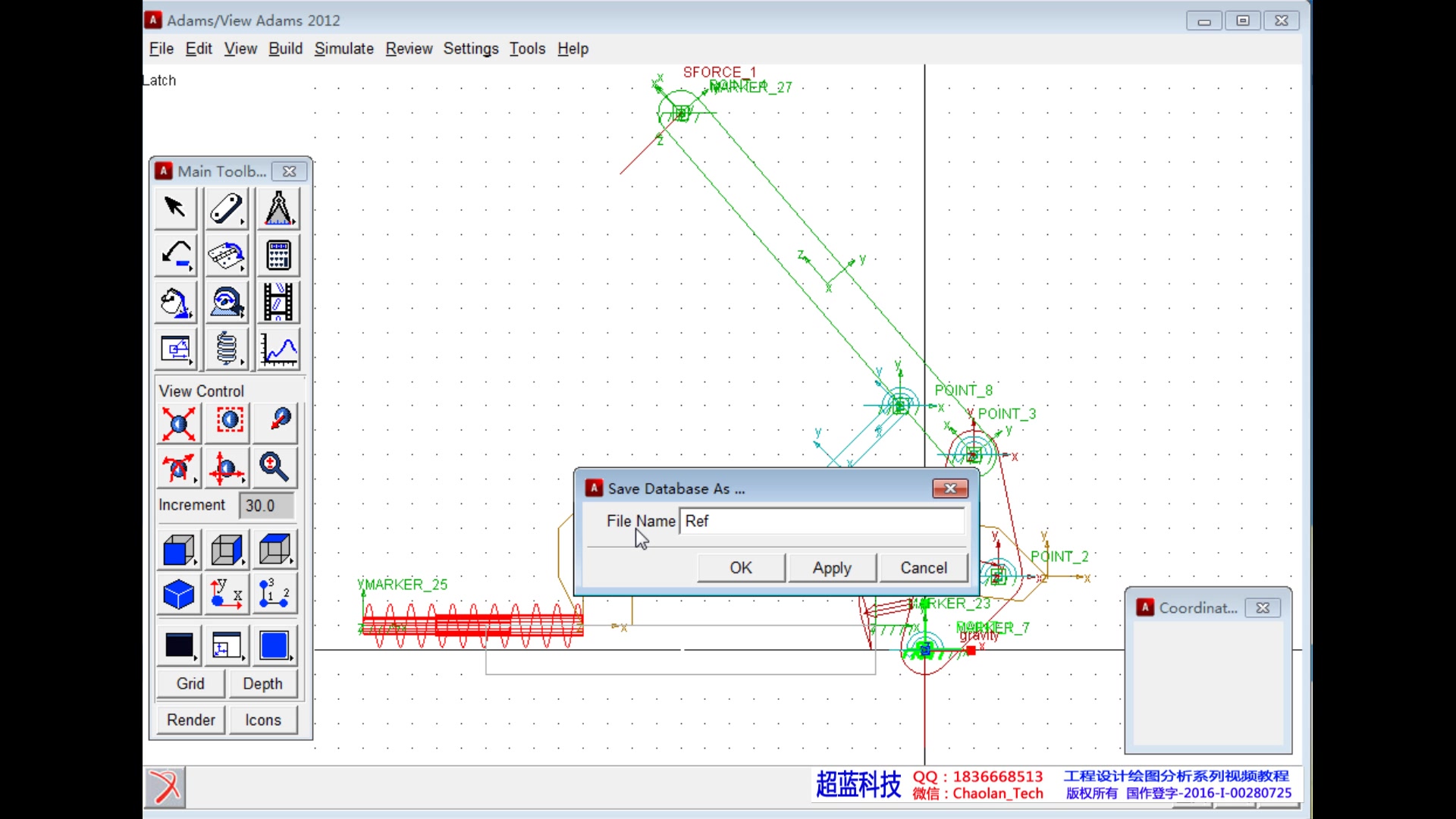
Task: Select the POINT_8 label
Action: click(964, 391)
